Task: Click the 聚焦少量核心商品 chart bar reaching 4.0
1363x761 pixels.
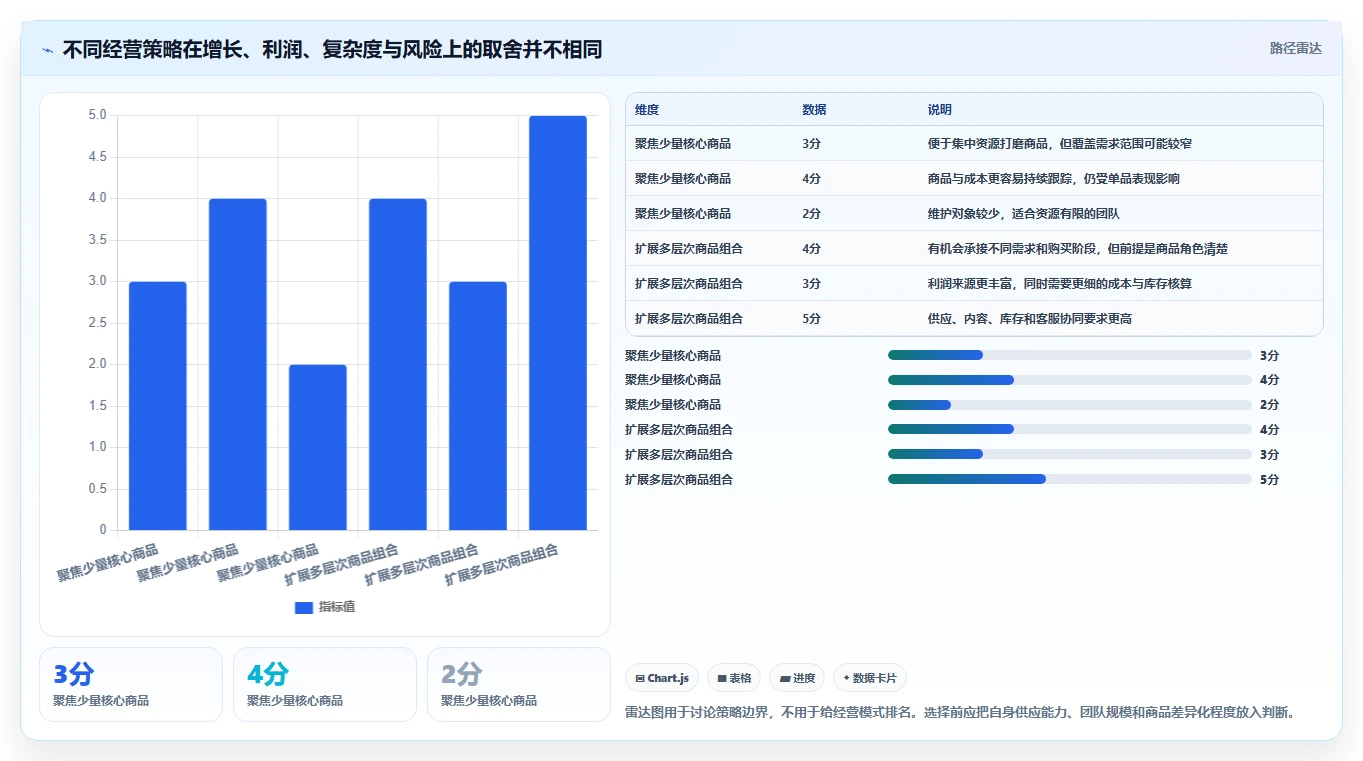Action: pos(238,364)
